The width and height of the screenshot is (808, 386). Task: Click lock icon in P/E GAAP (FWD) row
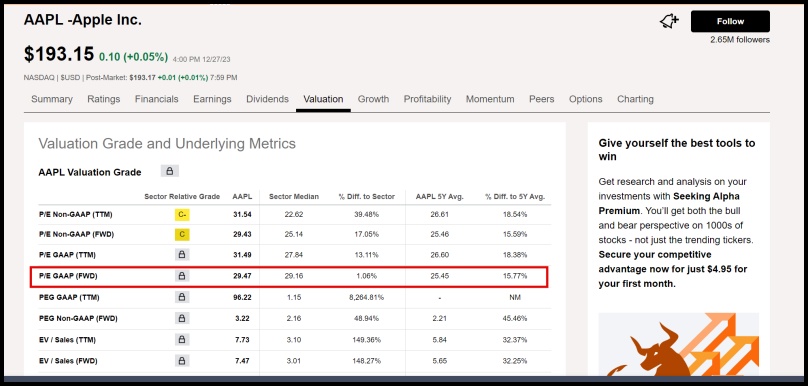pyautogui.click(x=181, y=276)
